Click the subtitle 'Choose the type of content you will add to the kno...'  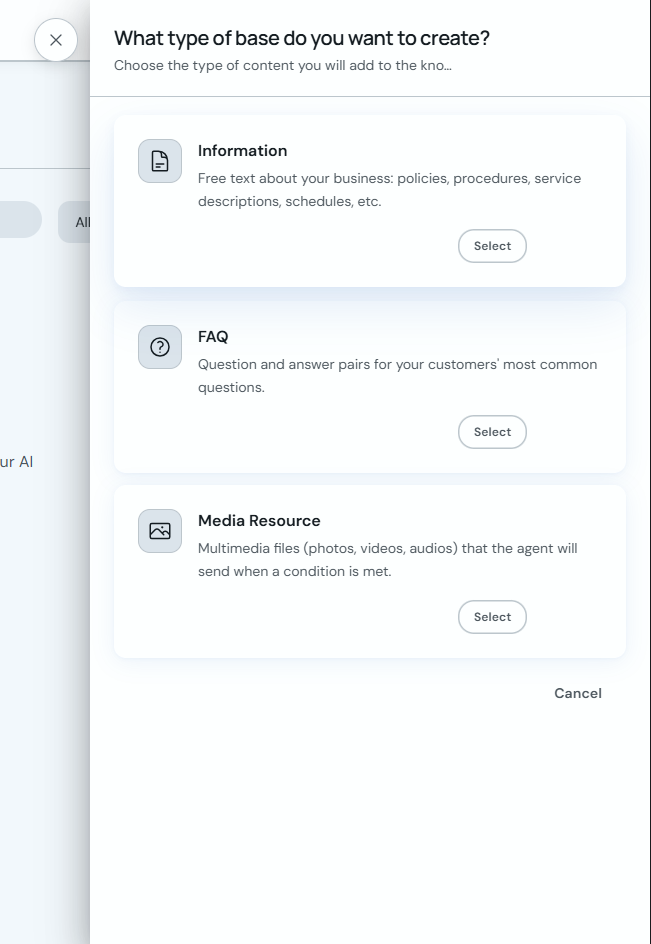tap(282, 65)
